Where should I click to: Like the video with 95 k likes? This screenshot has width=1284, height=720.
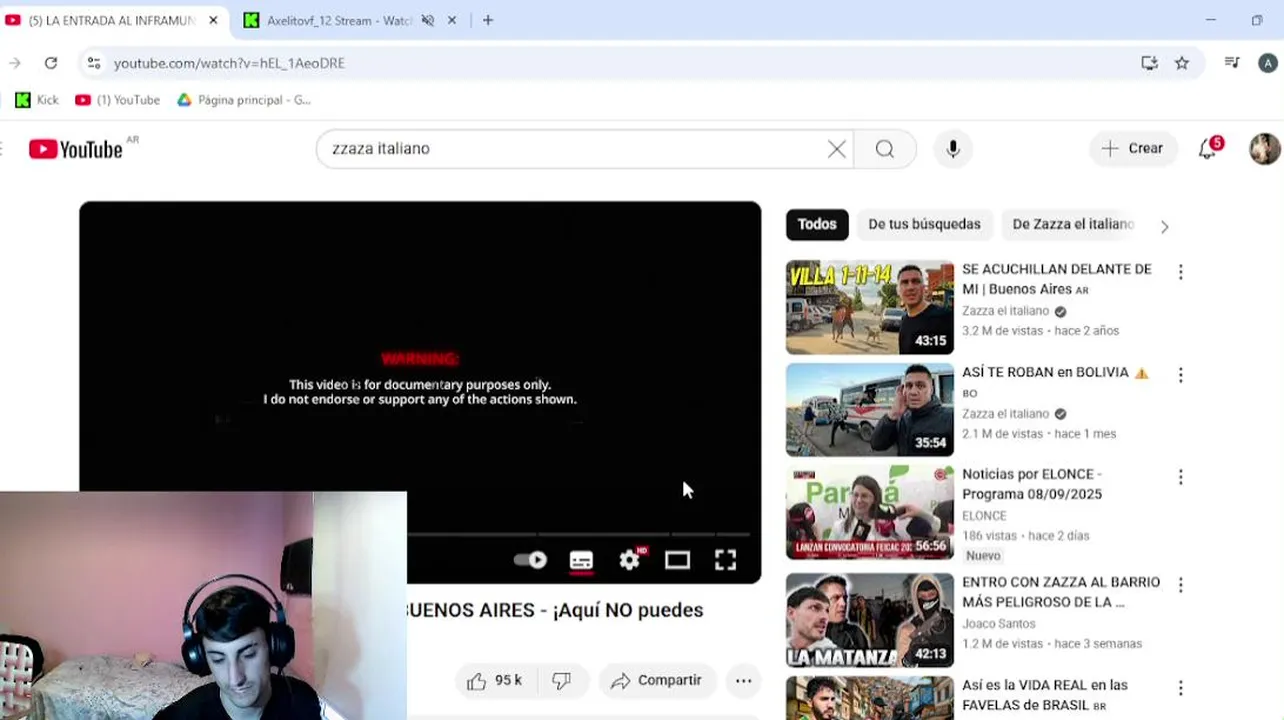coord(494,681)
